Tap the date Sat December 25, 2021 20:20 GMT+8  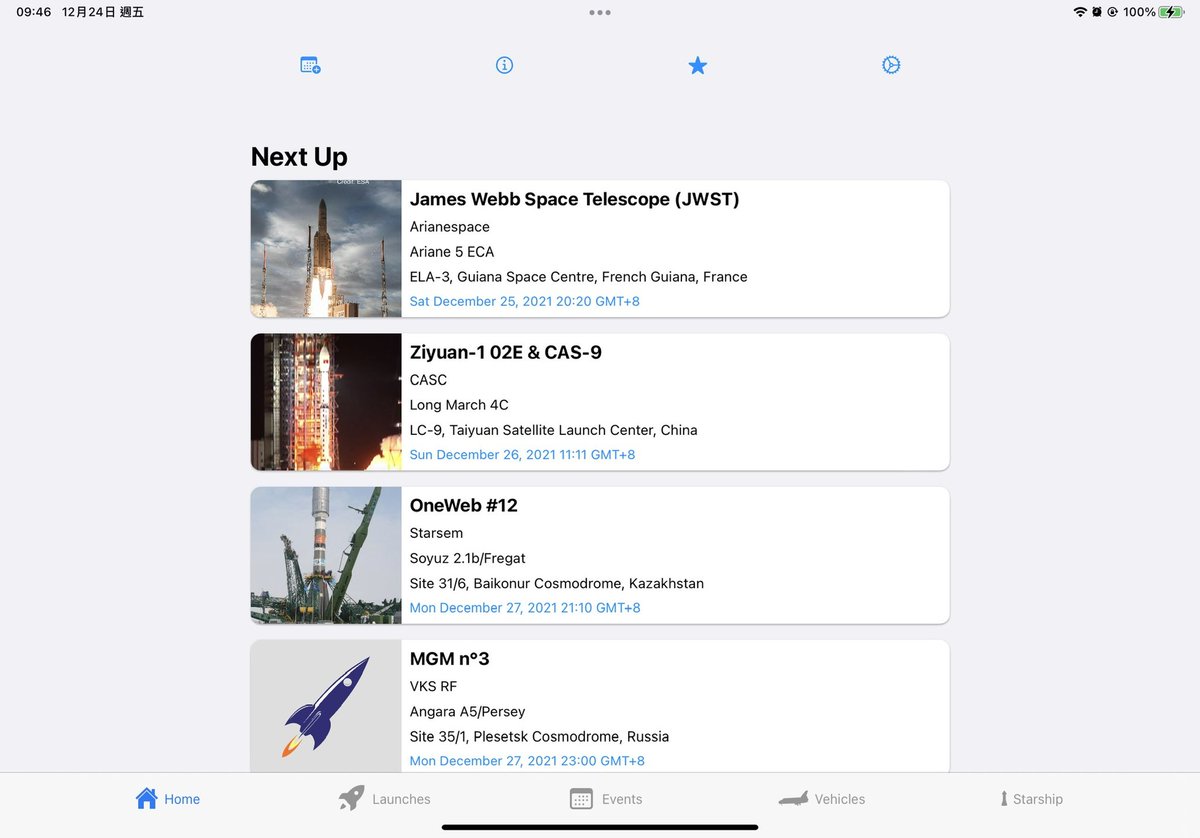[x=525, y=301]
